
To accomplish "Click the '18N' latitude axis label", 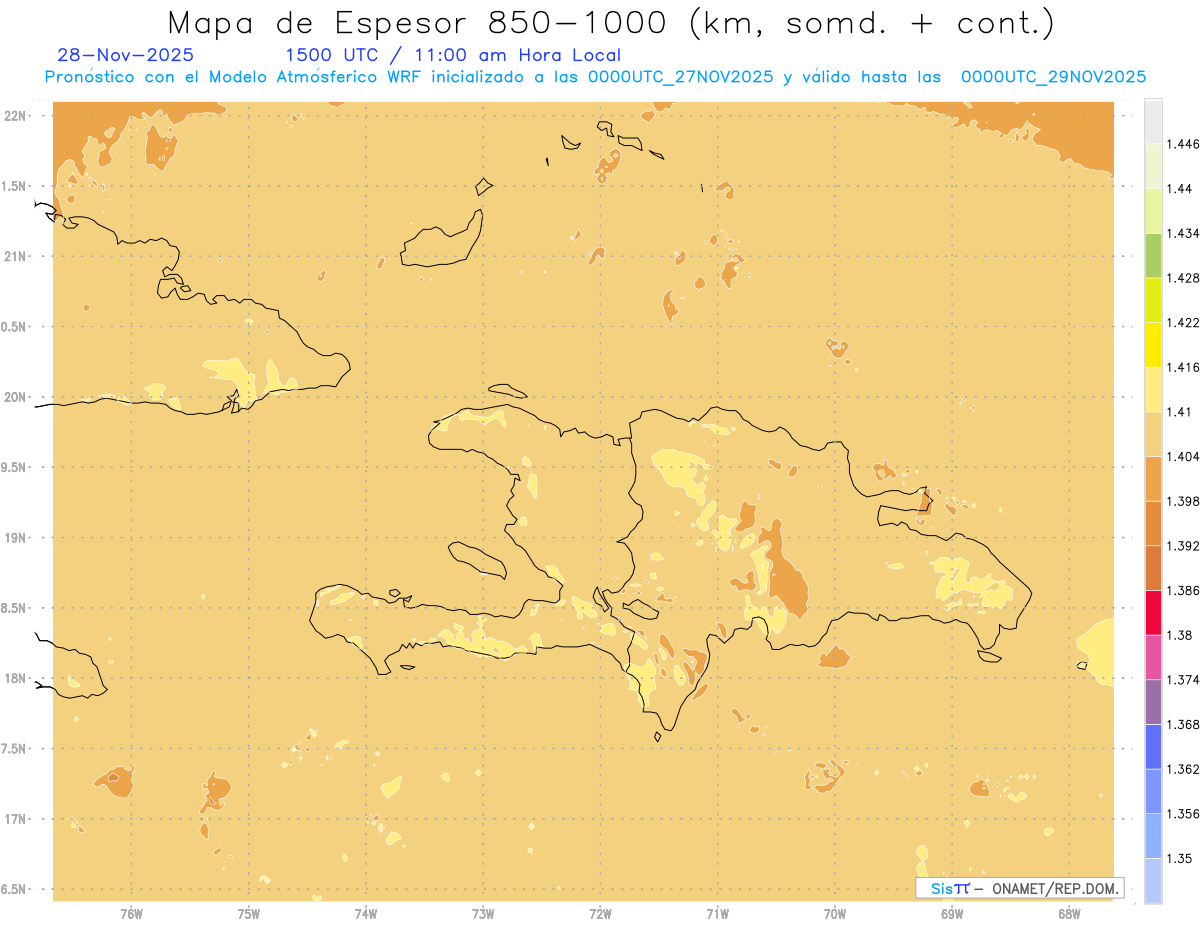I will pos(15,678).
